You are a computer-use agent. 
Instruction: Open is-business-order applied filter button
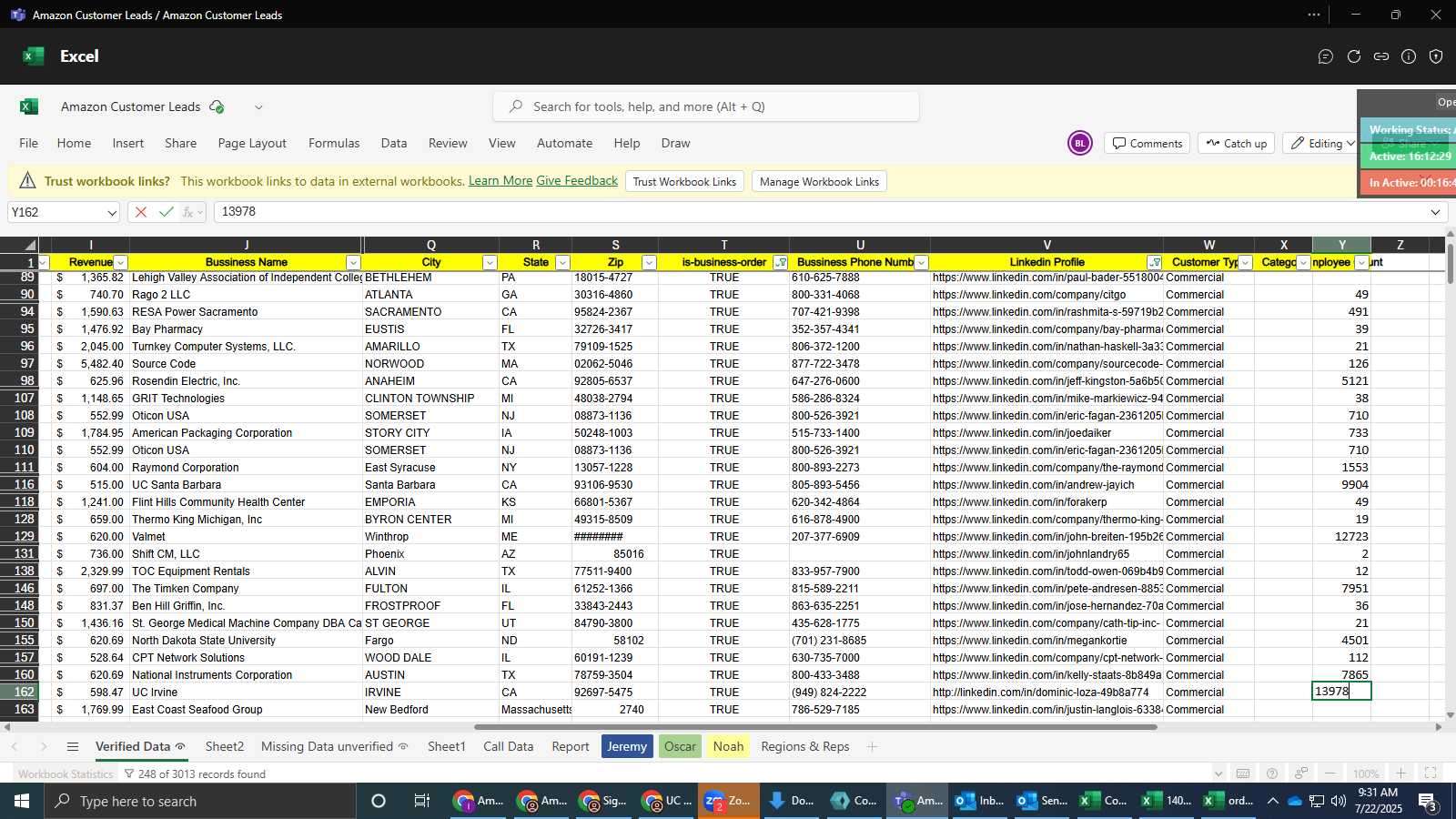pos(780,262)
